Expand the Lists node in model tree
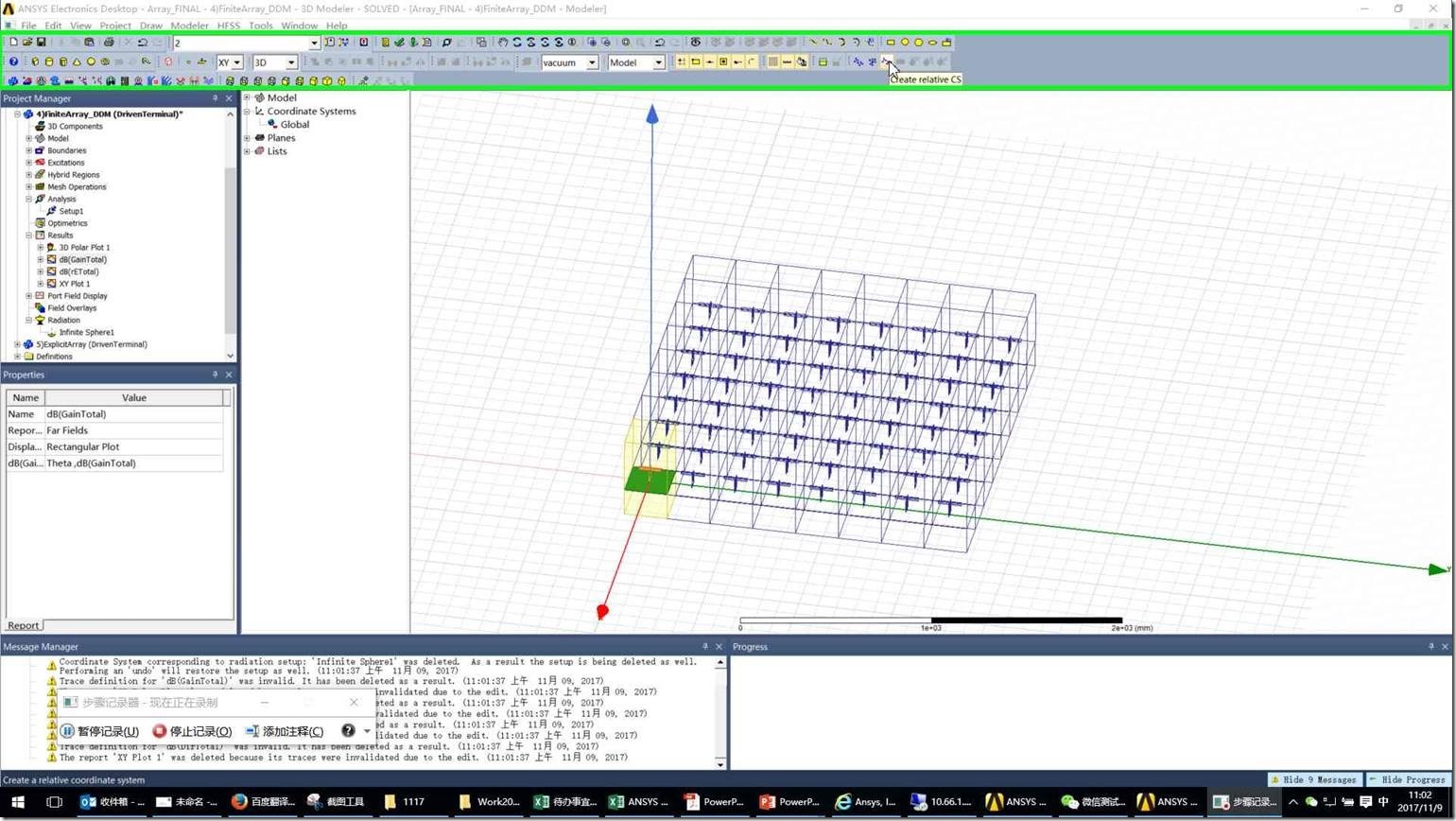The image size is (1456, 821). click(x=248, y=151)
